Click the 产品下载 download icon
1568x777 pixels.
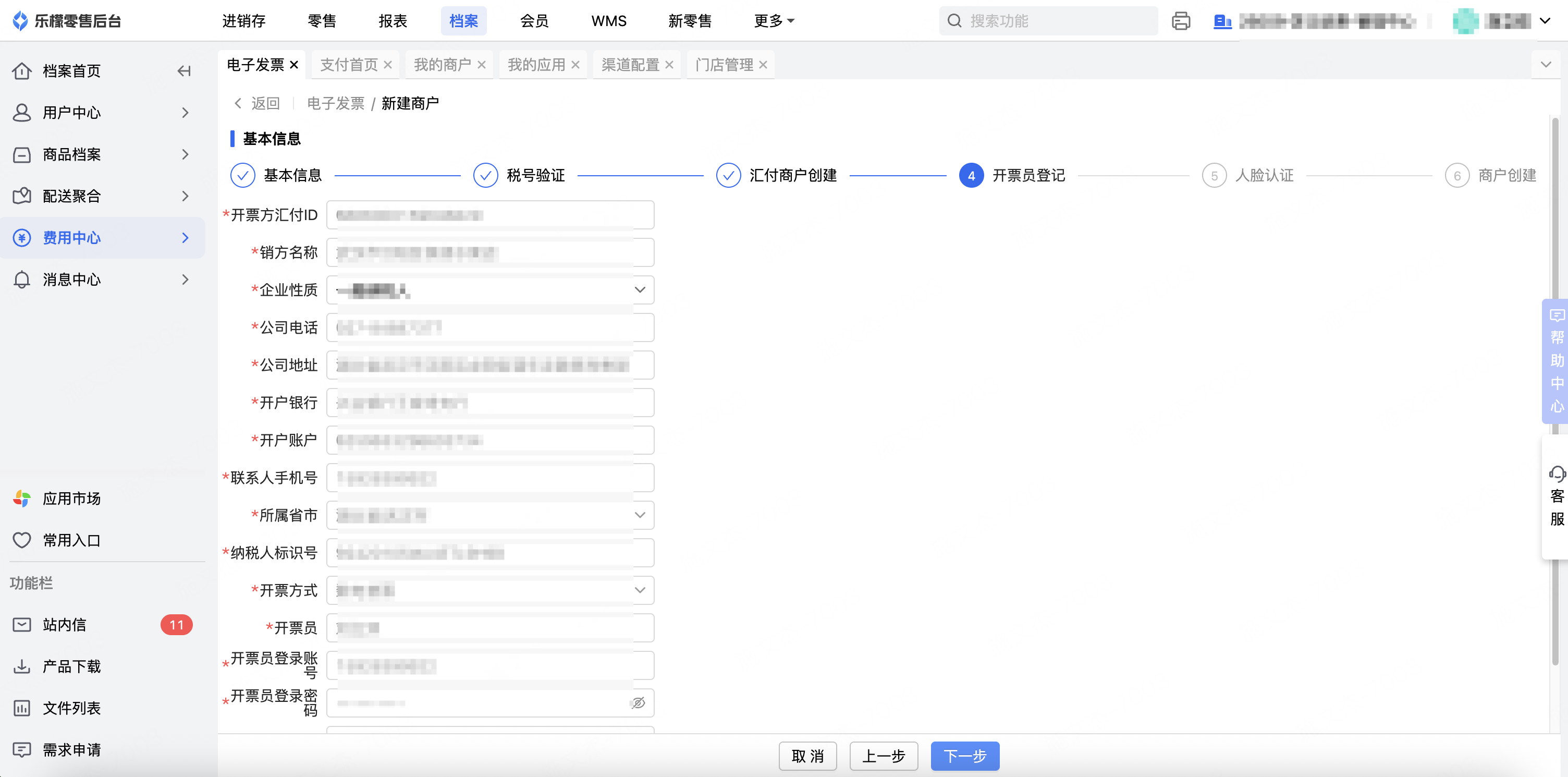tap(22, 666)
